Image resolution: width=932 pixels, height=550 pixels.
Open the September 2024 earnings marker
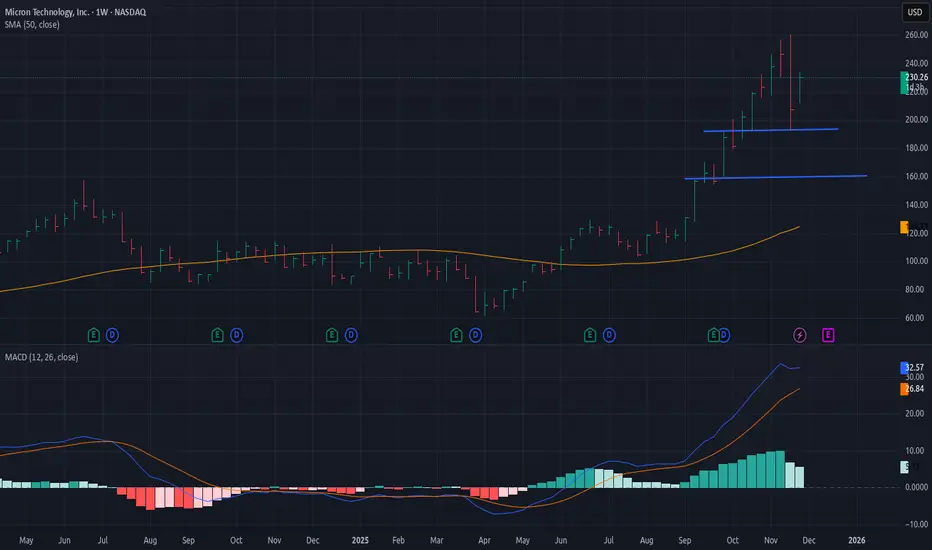tap(218, 335)
